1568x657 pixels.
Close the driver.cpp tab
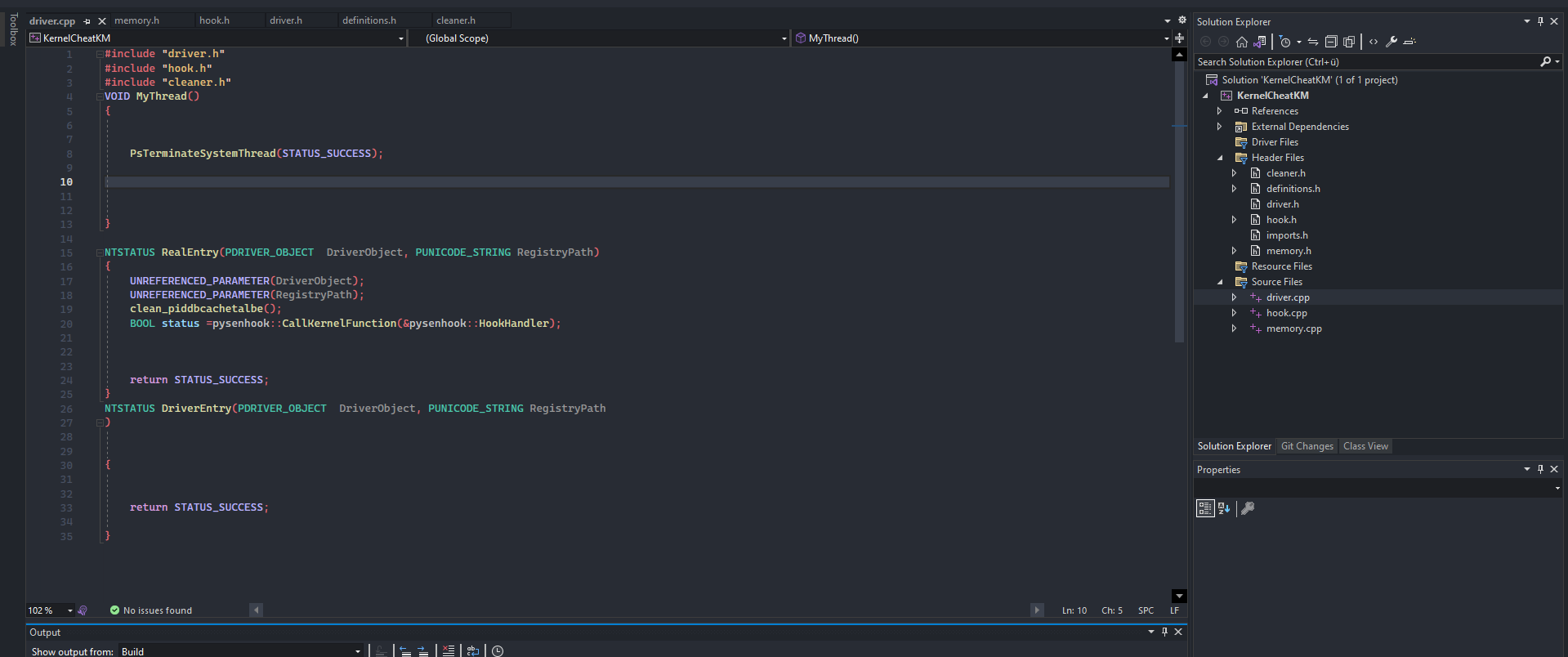[102, 21]
